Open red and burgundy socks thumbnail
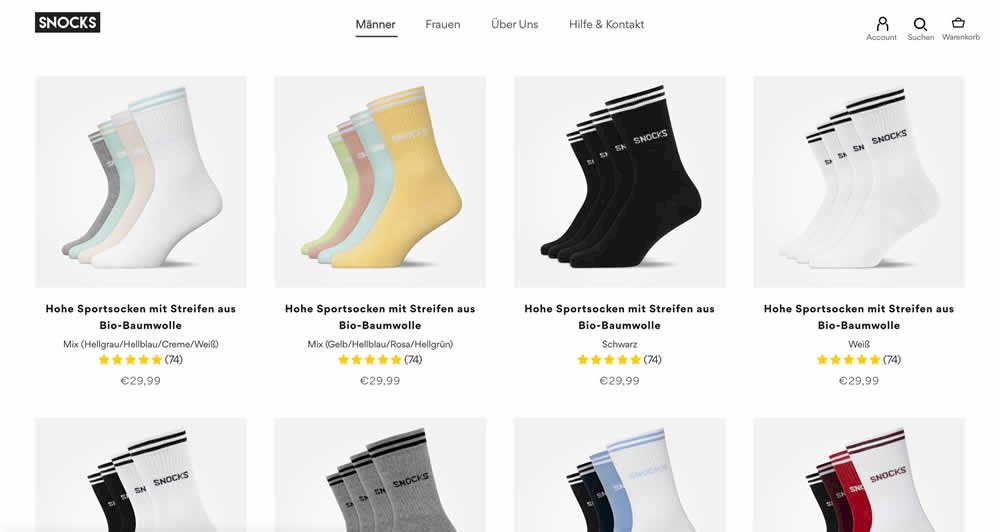 click(859, 475)
